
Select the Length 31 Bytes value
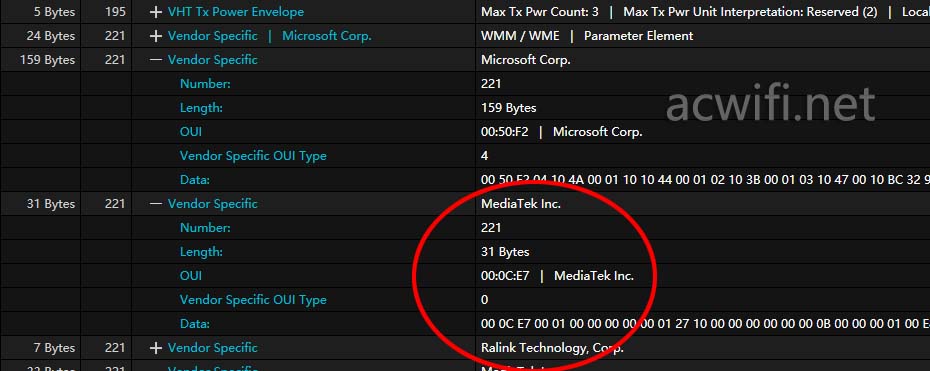(505, 252)
